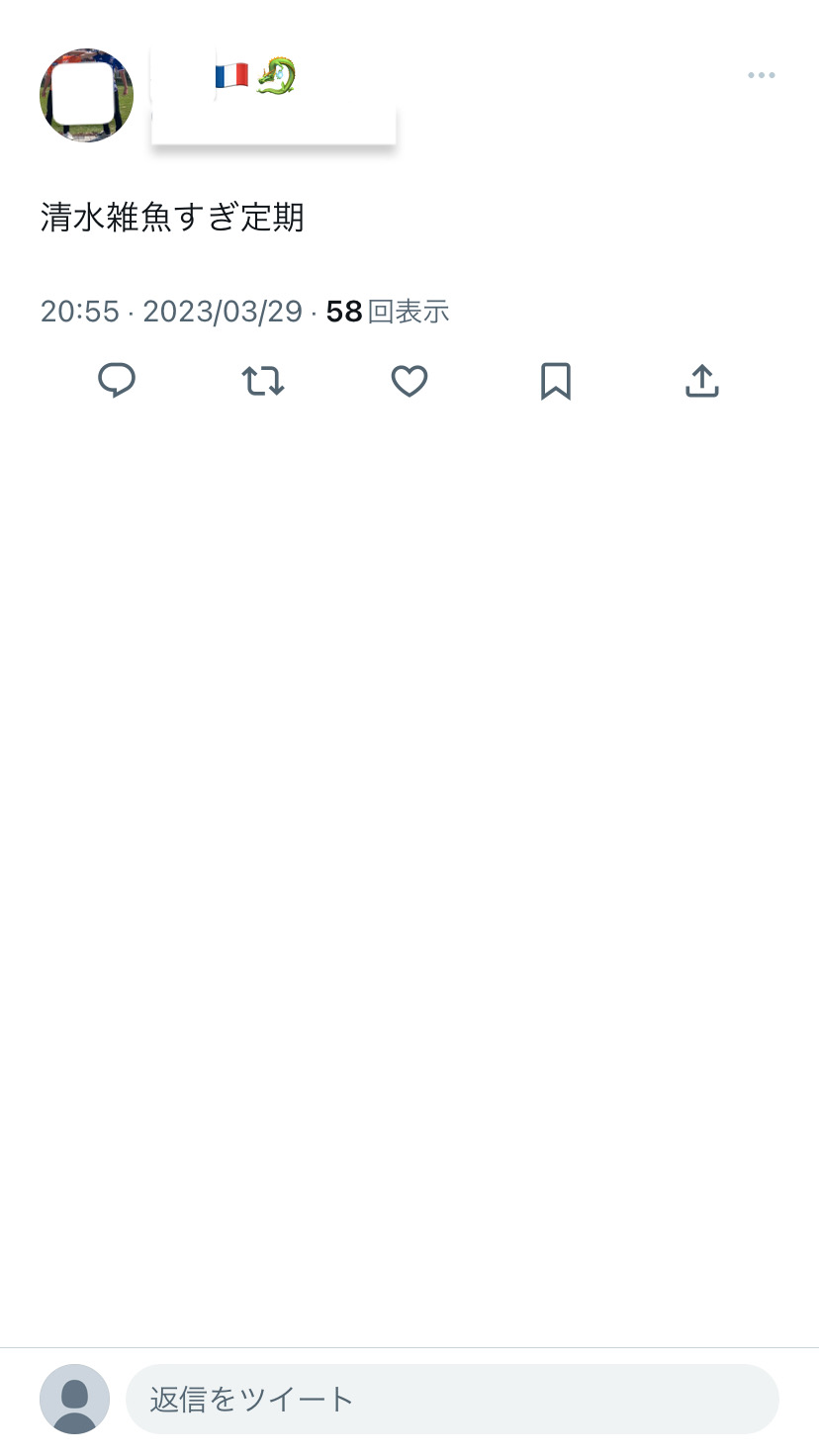
Task: Click the white square covering the avatar
Action: pyautogui.click(x=86, y=95)
